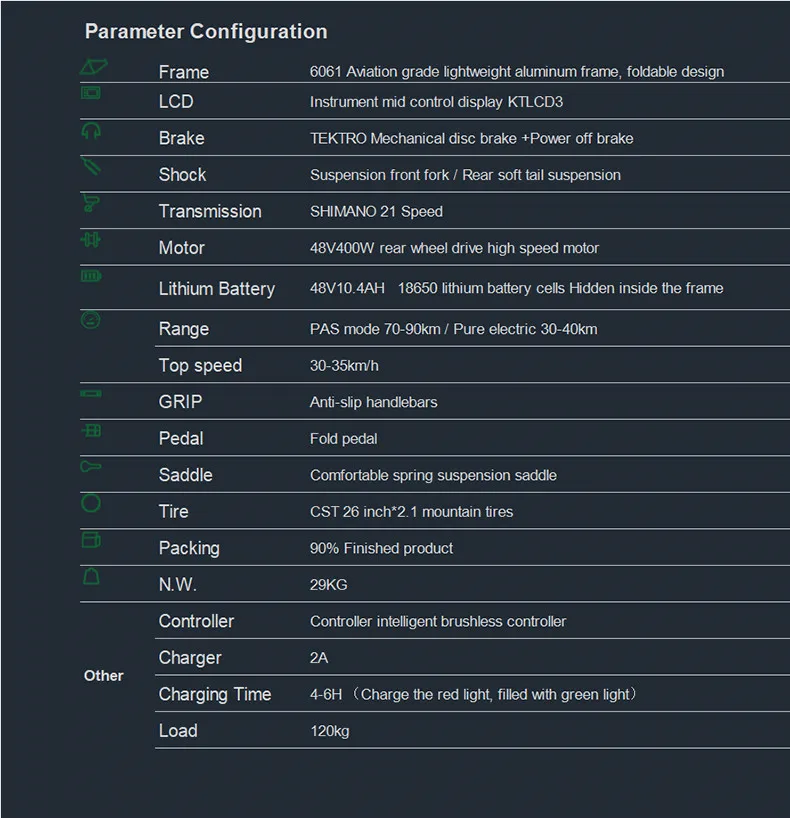
Task: Click the saddle icon
Action: (91, 466)
